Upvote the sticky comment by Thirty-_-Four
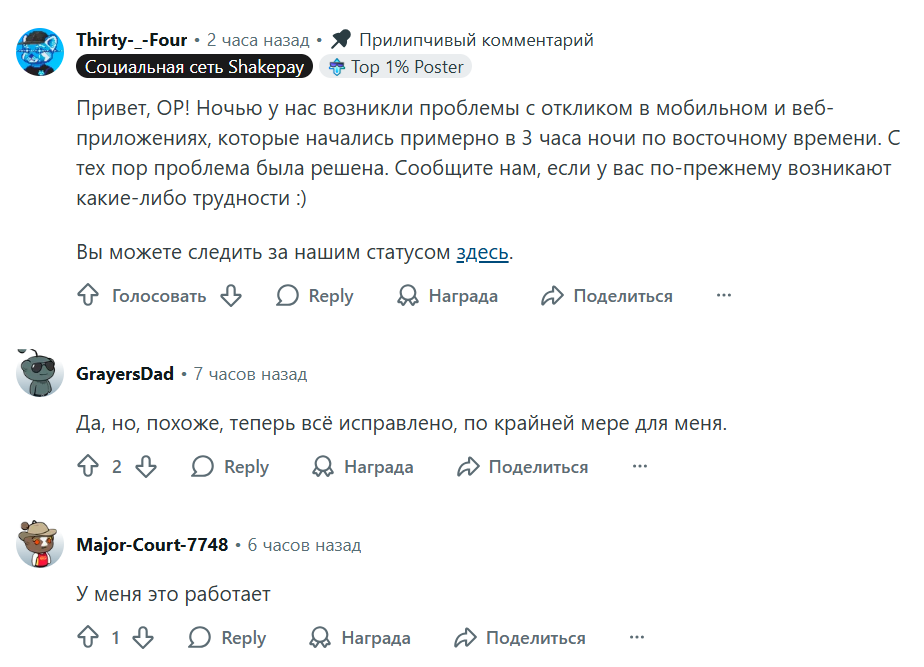Screen dimensions: 924x667 (86, 296)
